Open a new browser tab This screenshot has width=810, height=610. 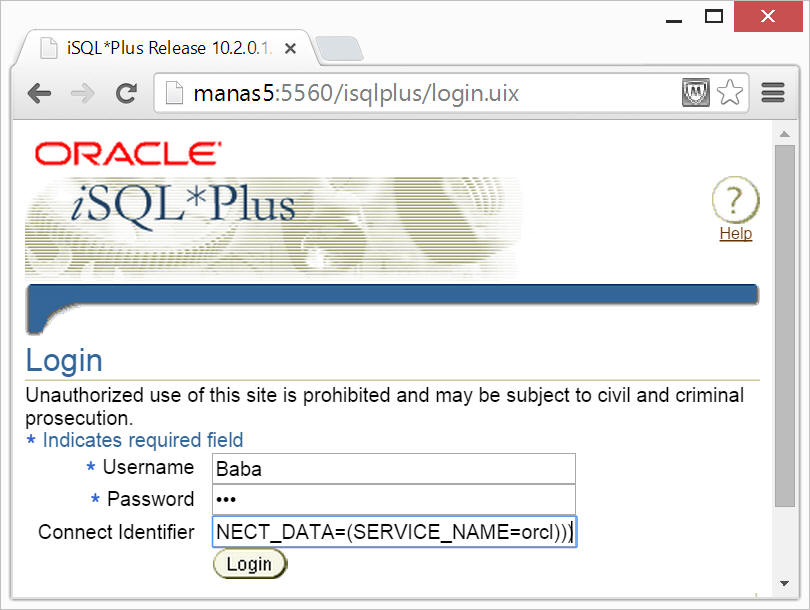click(x=338, y=48)
